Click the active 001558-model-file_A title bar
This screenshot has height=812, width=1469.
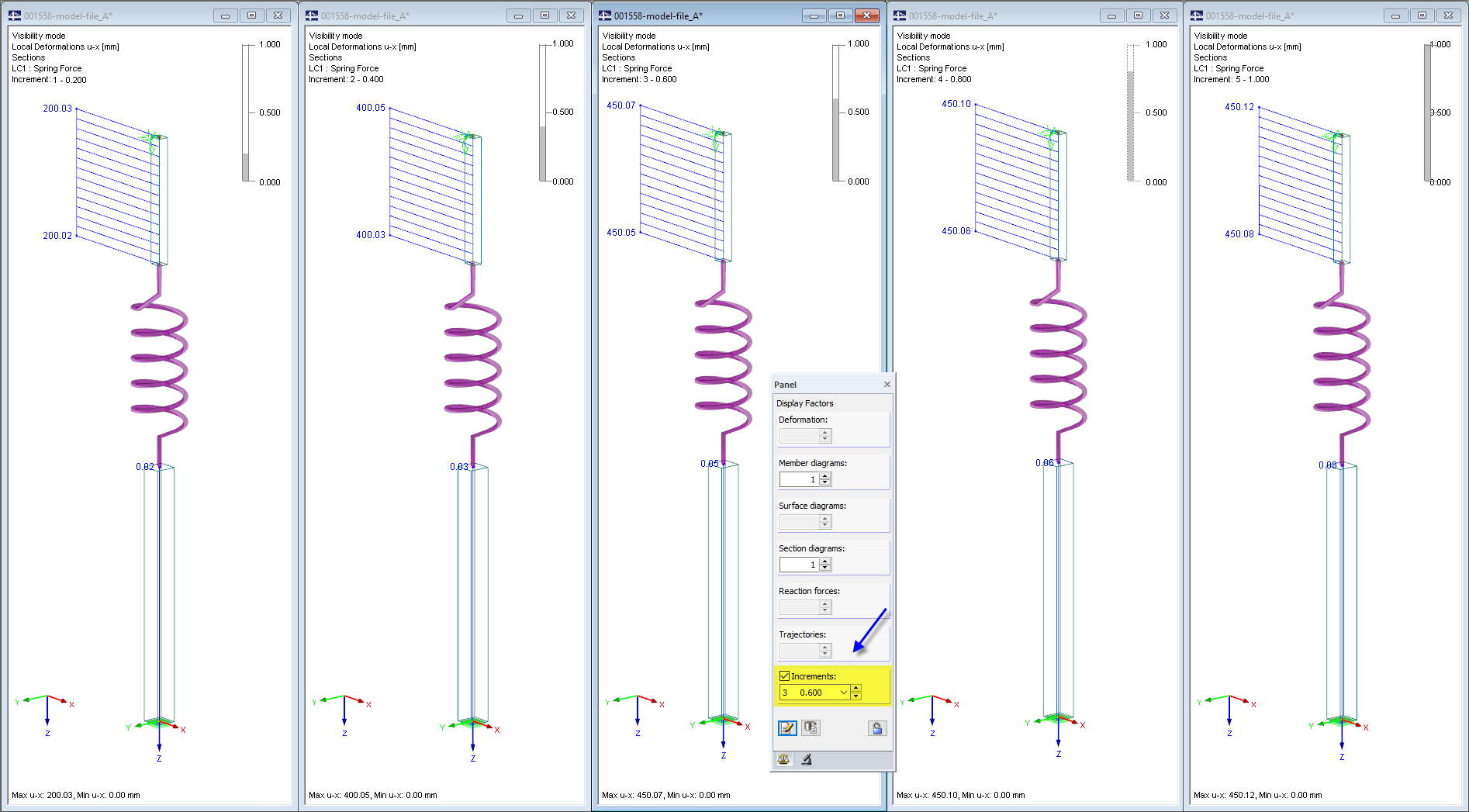pos(683,15)
